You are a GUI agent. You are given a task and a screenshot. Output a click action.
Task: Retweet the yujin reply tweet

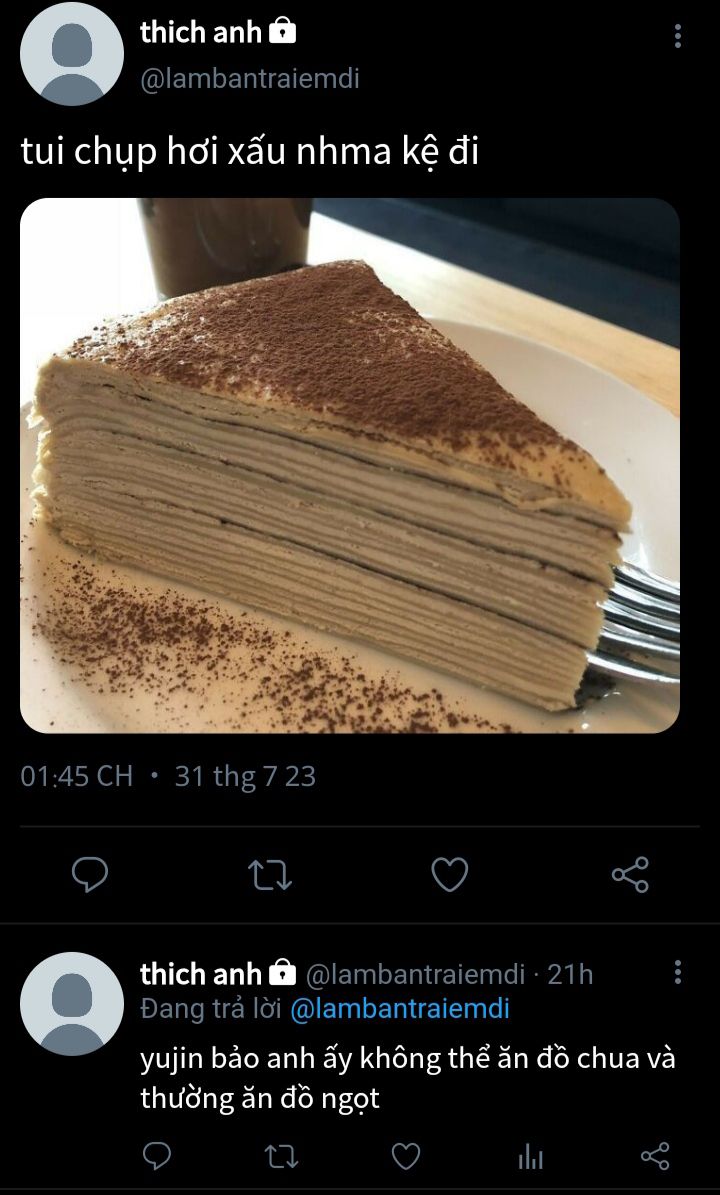pyautogui.click(x=280, y=1157)
